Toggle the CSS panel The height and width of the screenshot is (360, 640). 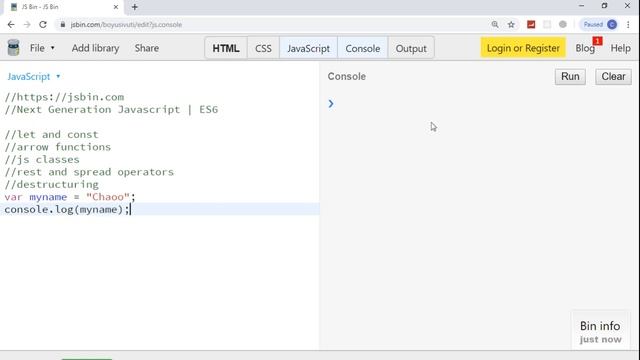point(263,48)
